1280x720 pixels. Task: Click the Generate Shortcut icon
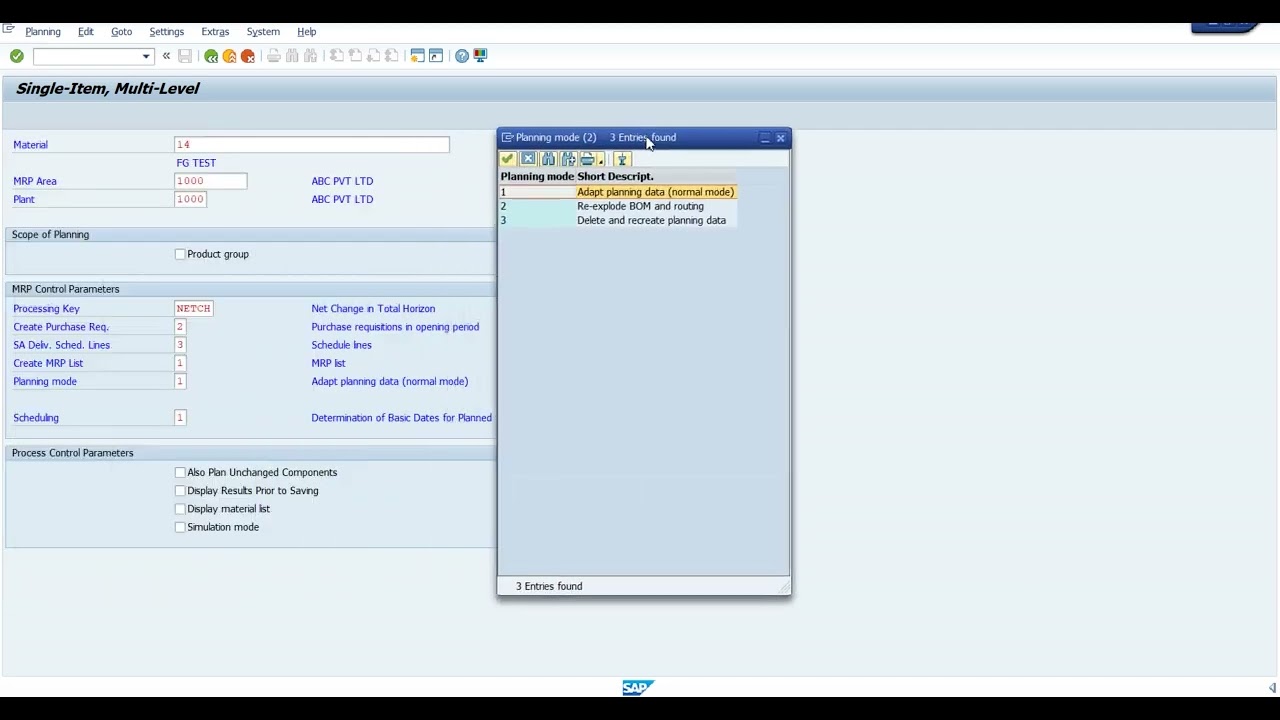click(x=436, y=56)
